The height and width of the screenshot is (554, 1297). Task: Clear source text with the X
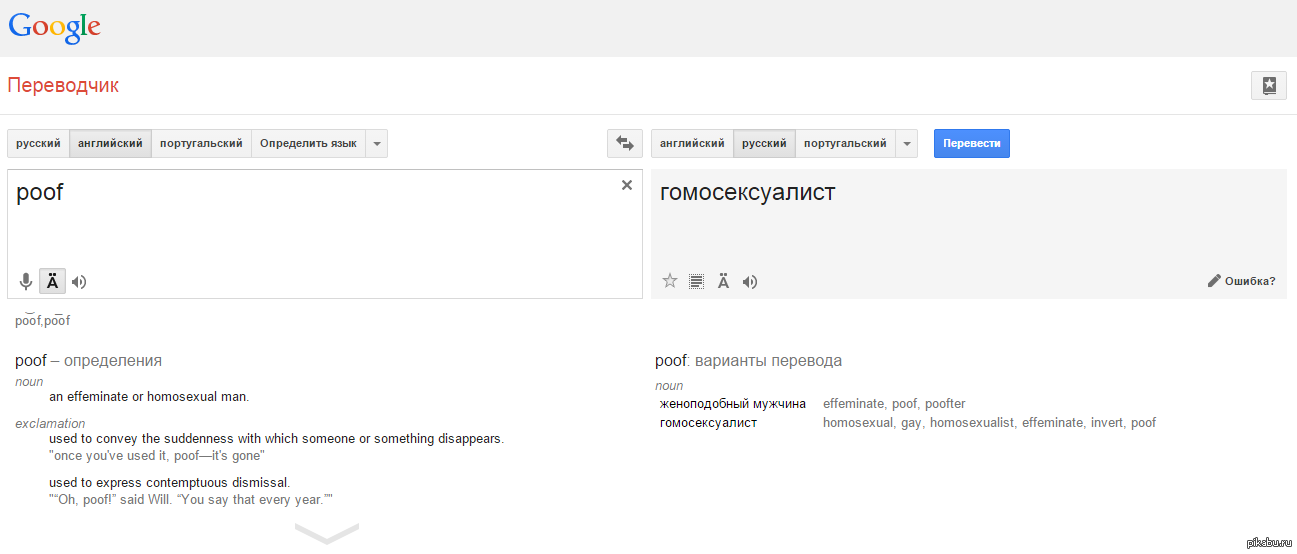pos(627,185)
